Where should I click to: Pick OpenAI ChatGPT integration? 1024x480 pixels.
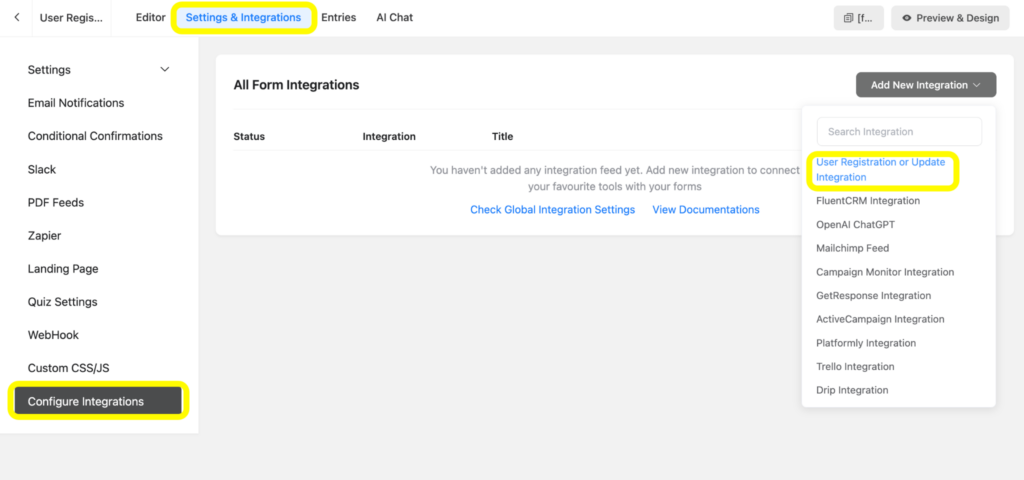(x=856, y=225)
